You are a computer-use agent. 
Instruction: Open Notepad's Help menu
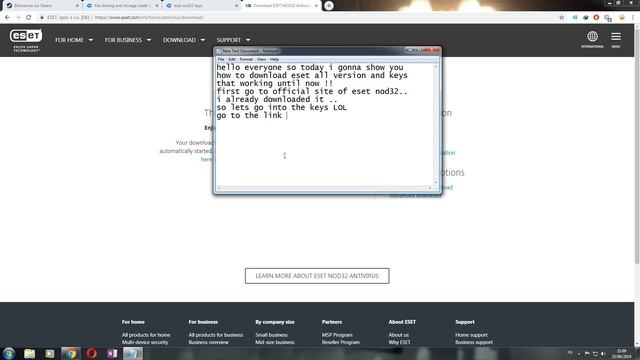coord(274,59)
